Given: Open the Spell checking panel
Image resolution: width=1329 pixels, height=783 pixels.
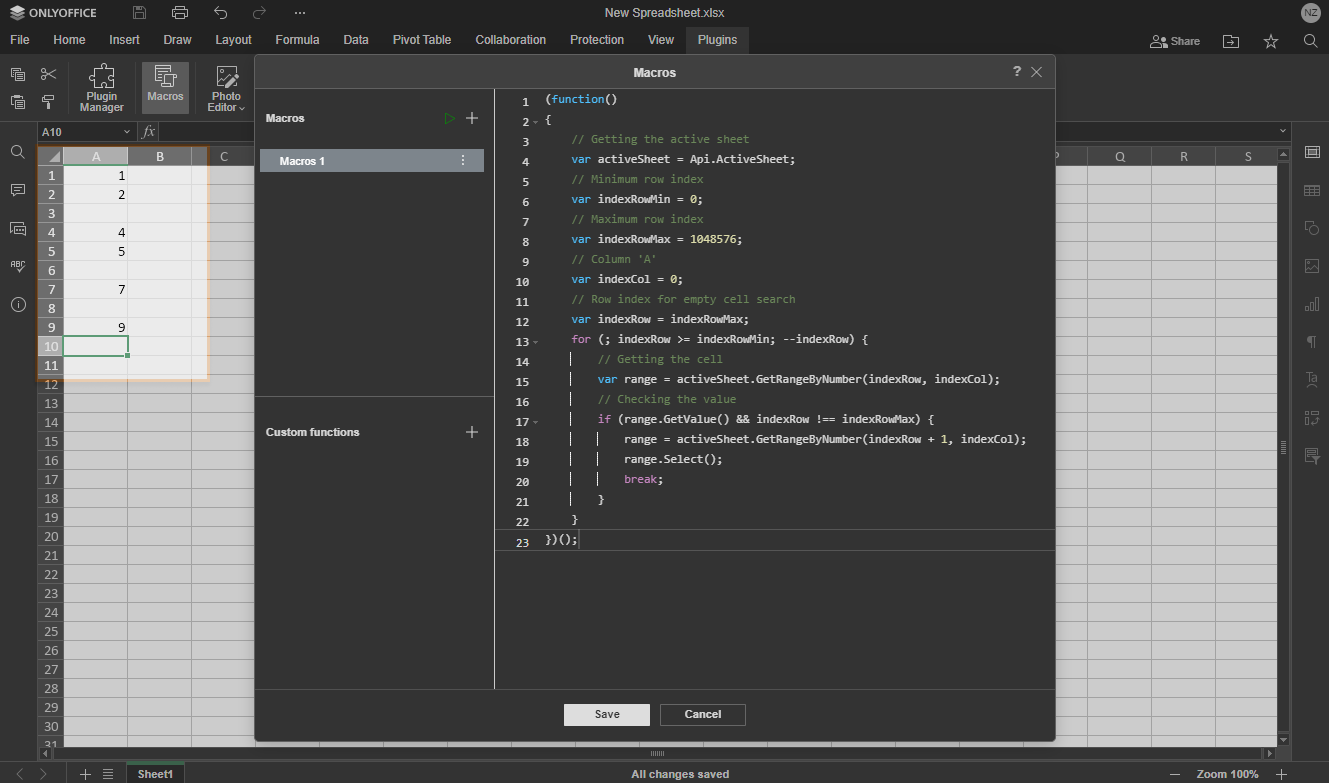Looking at the screenshot, I should click(18, 266).
